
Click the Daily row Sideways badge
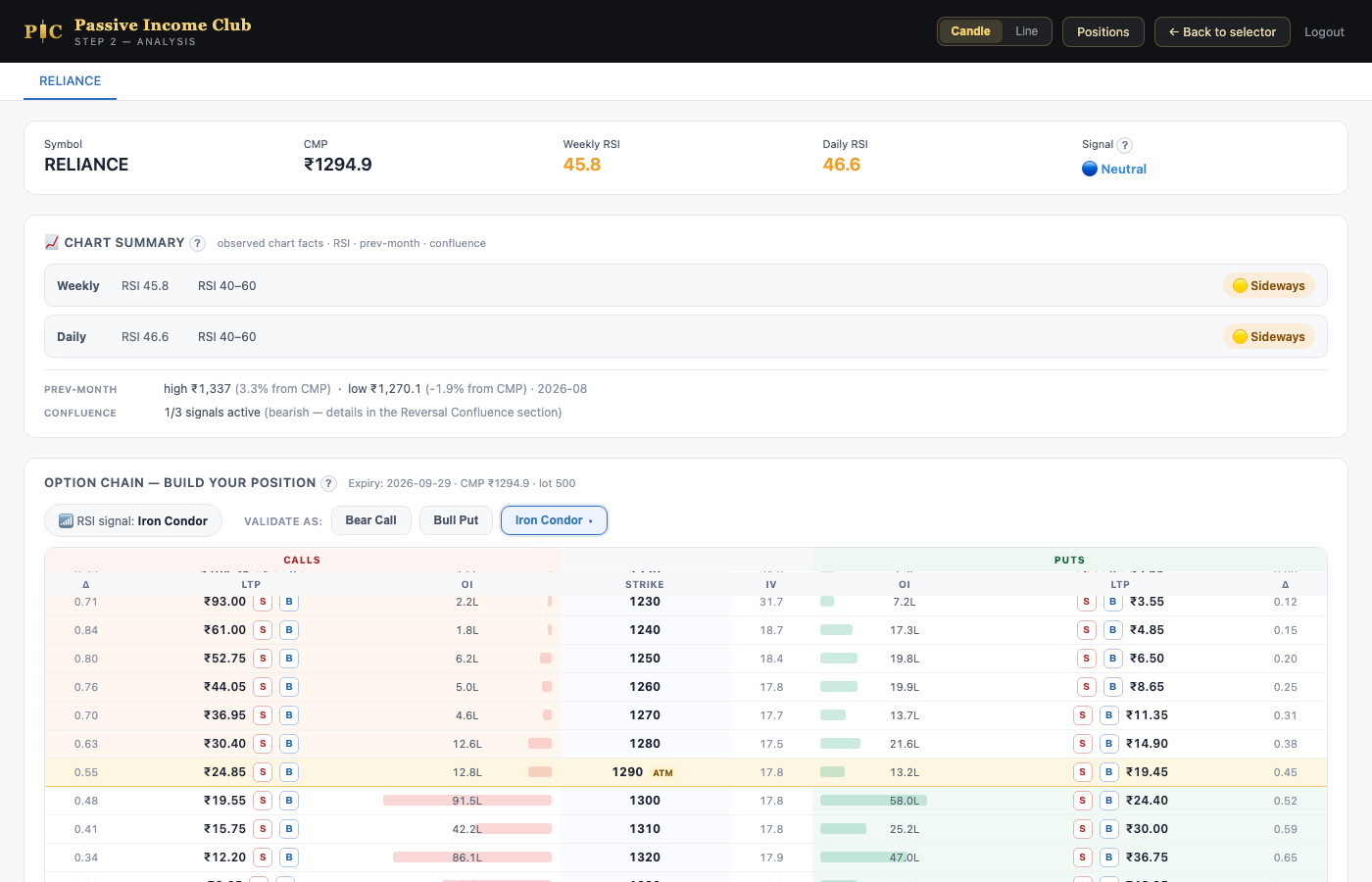click(1269, 337)
